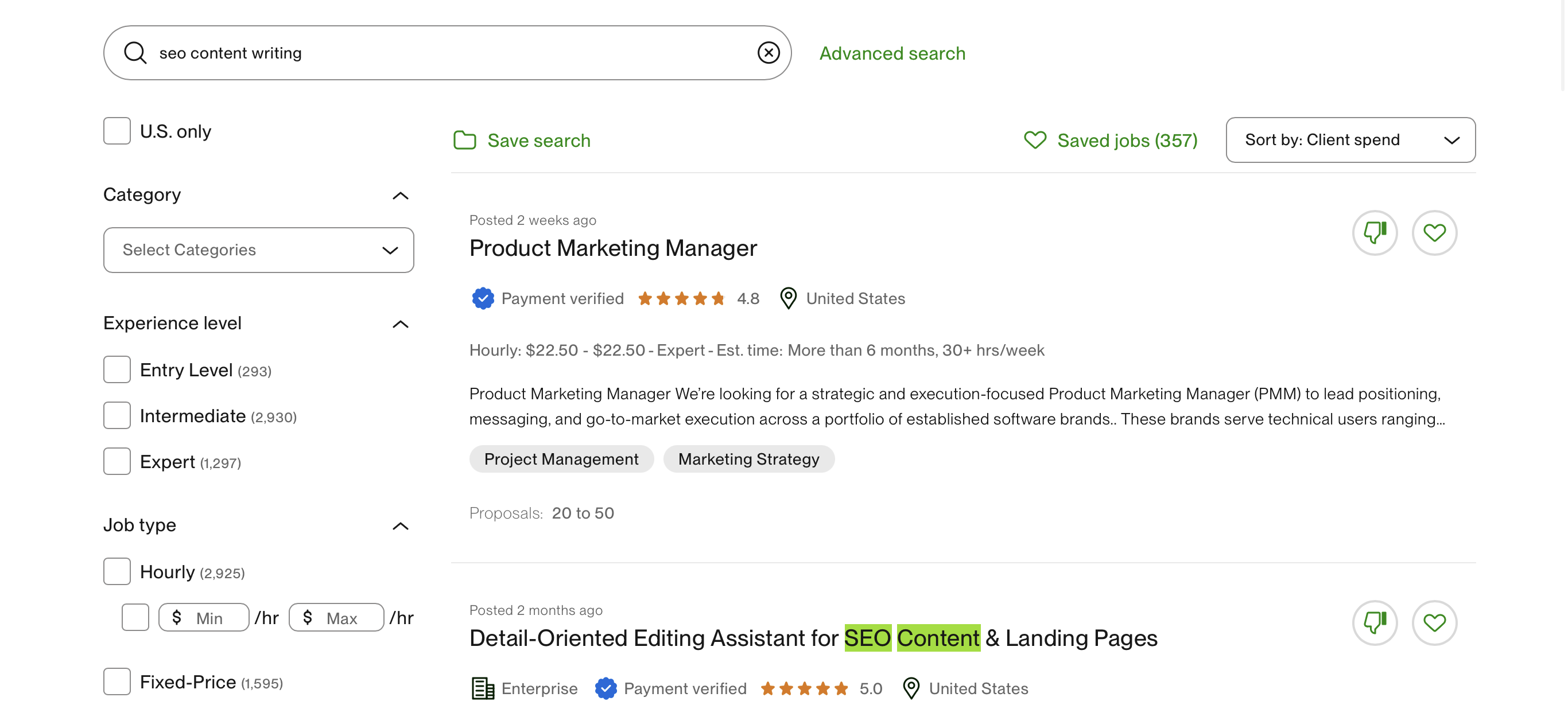Viewport: 1568px width, 705px height.
Task: Check the Entry Level filter
Action: tap(117, 370)
